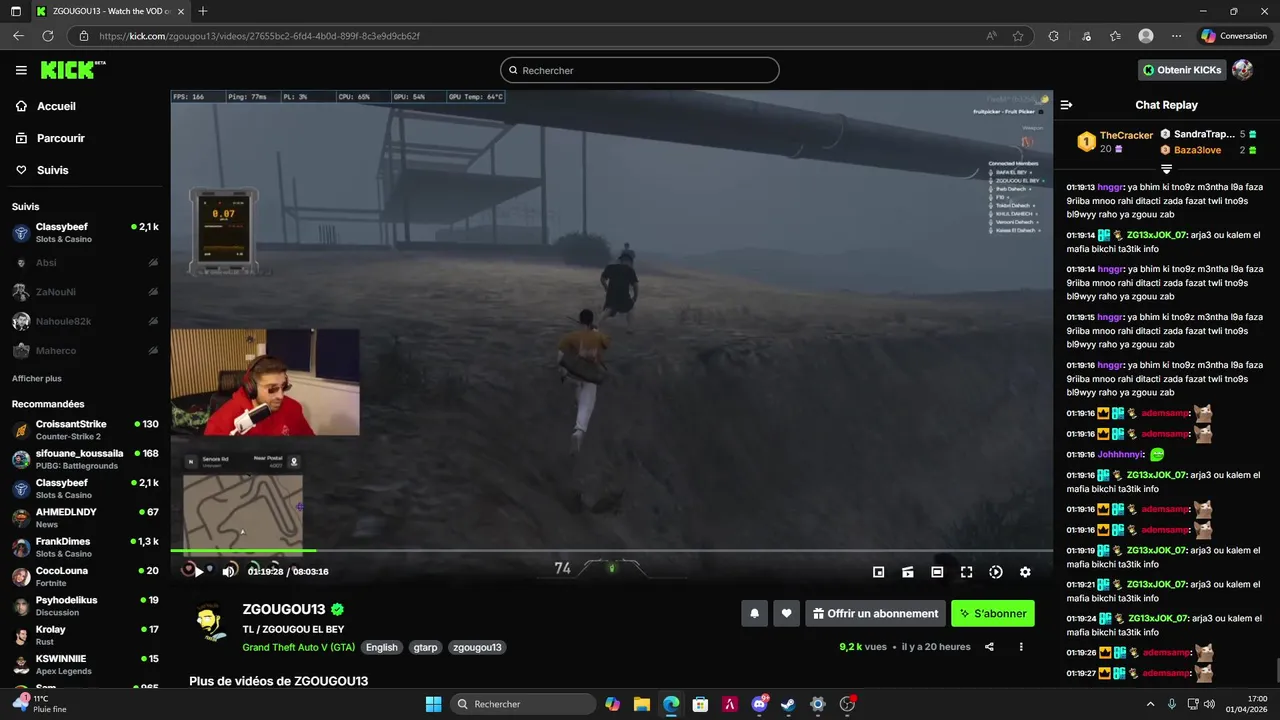Open recommended channel Krolay
This screenshot has width=1280, height=720.
coord(85,635)
